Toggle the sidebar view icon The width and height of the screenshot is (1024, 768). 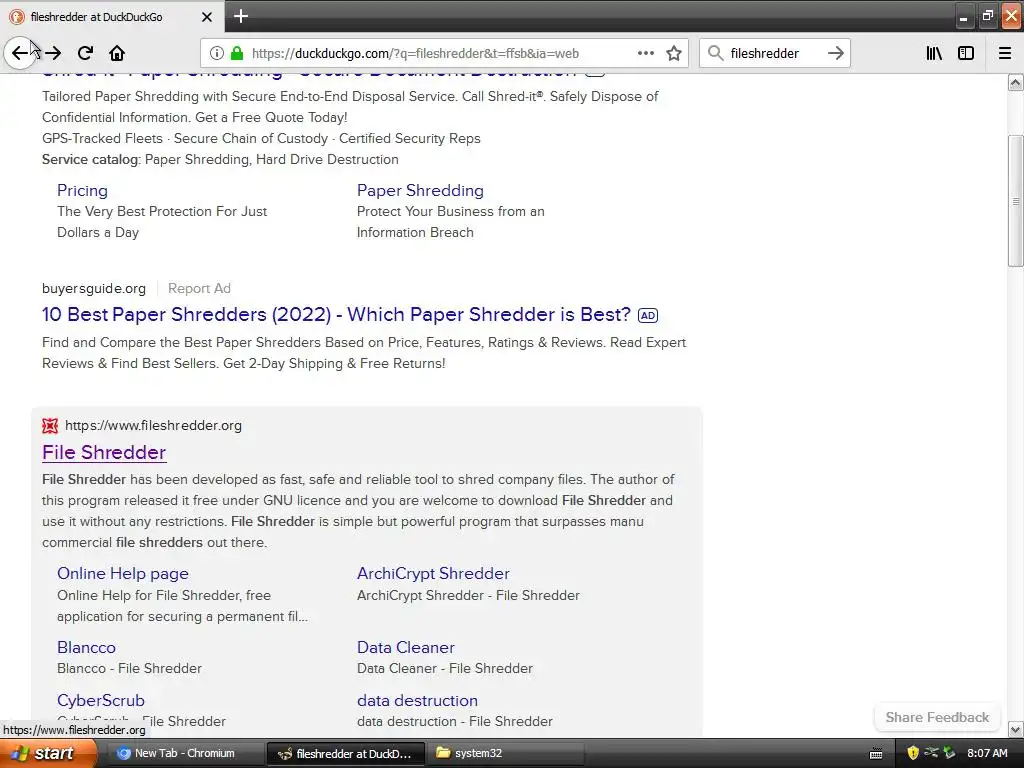tap(966, 53)
